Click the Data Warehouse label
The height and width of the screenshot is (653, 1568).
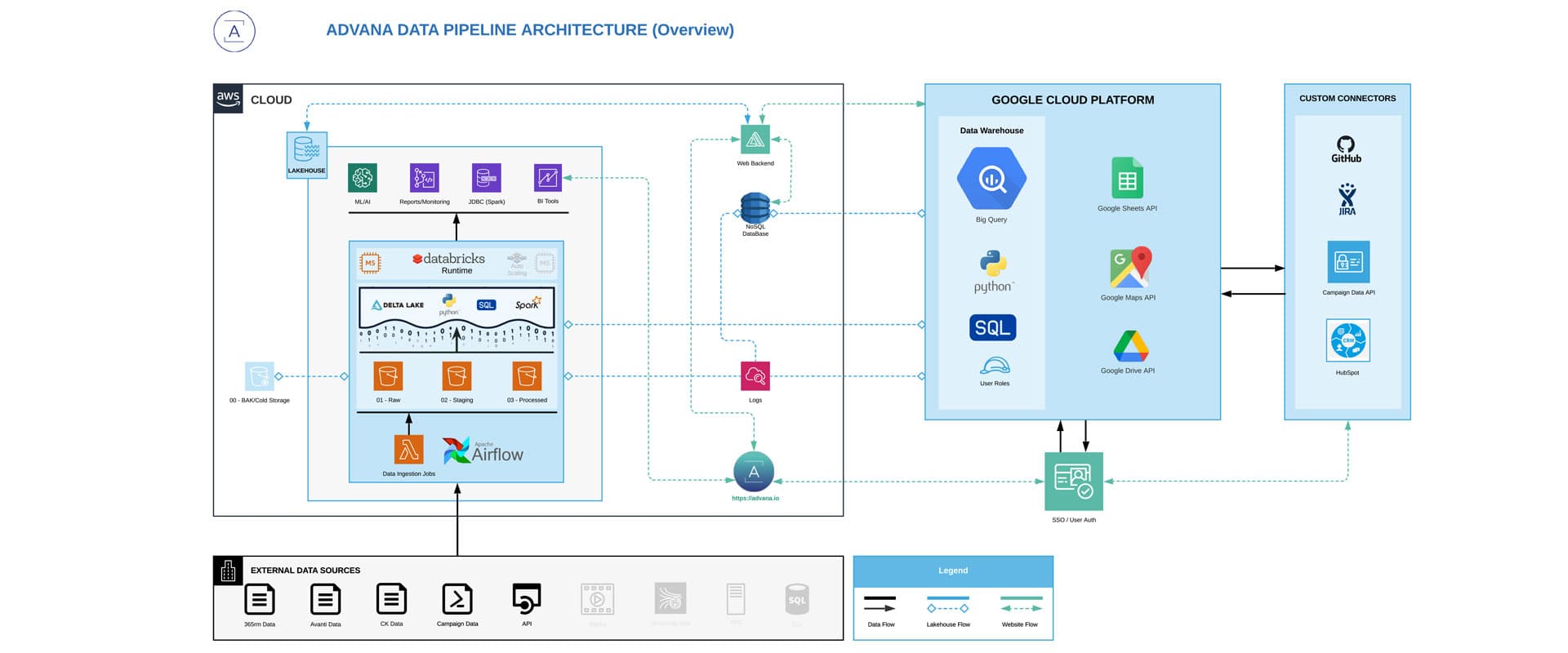coord(991,131)
